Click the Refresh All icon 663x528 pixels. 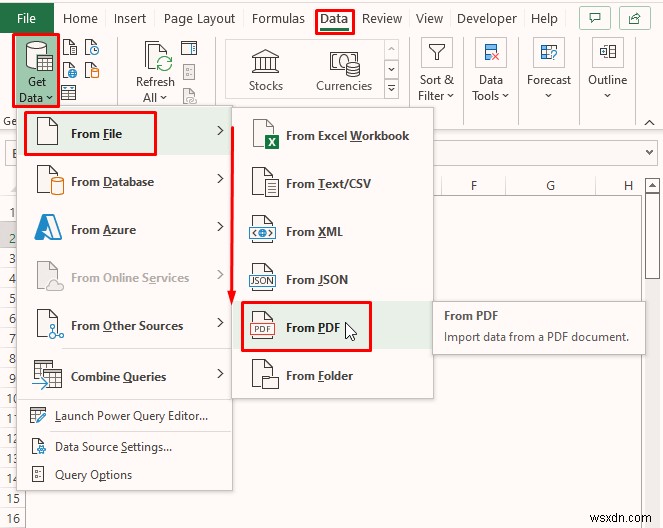[x=158, y=57]
